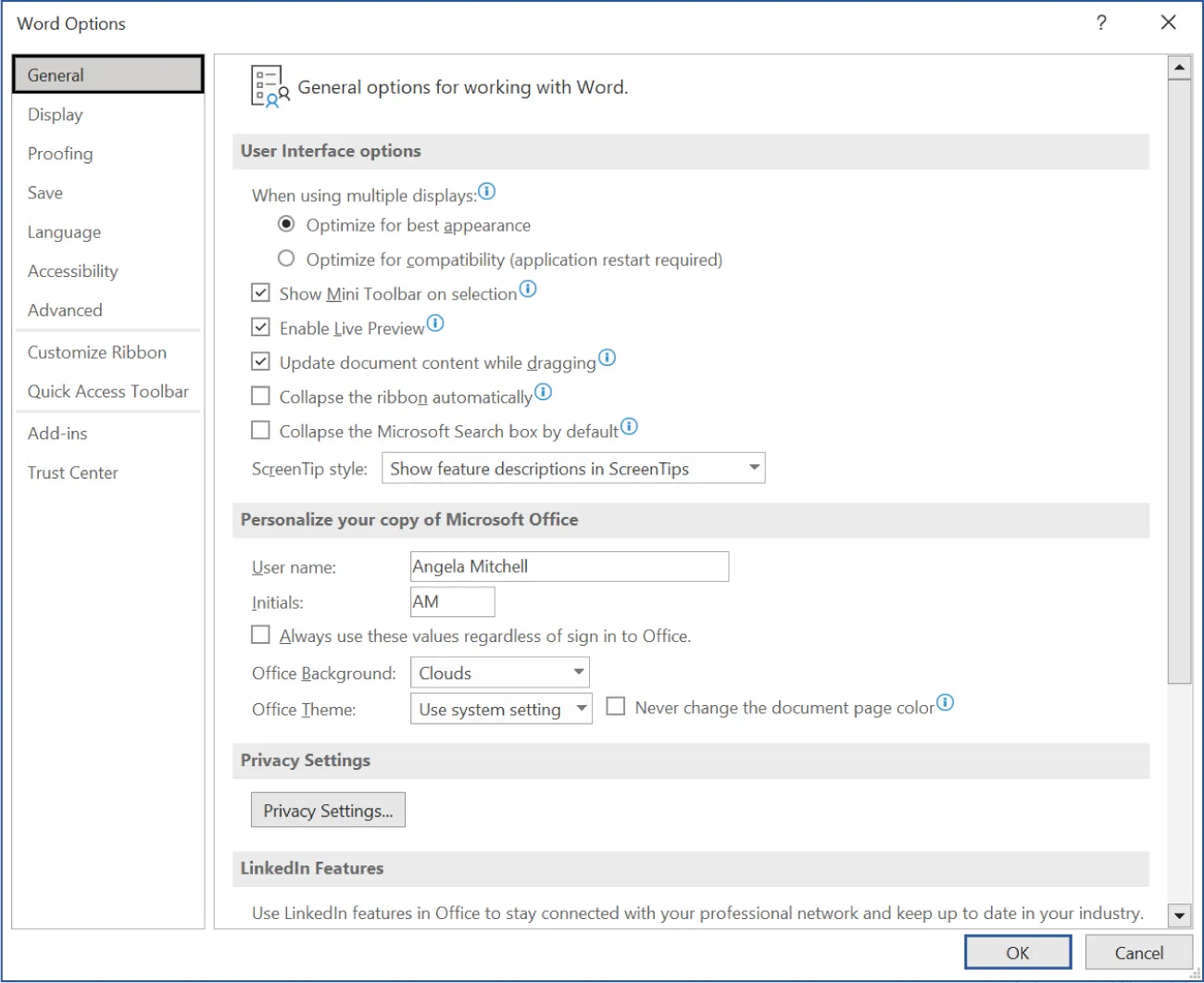Click the info icon next to multiple displays setting
1204x983 pixels.
487,191
